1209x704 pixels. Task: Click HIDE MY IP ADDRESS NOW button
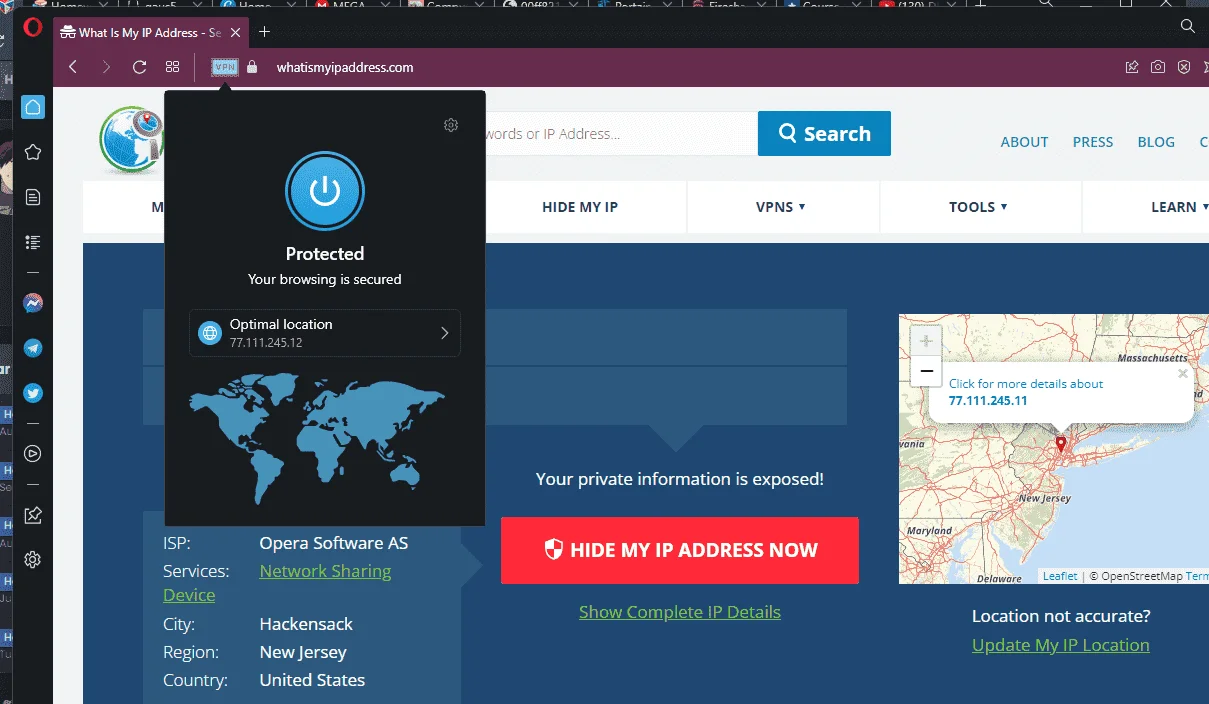(x=680, y=550)
